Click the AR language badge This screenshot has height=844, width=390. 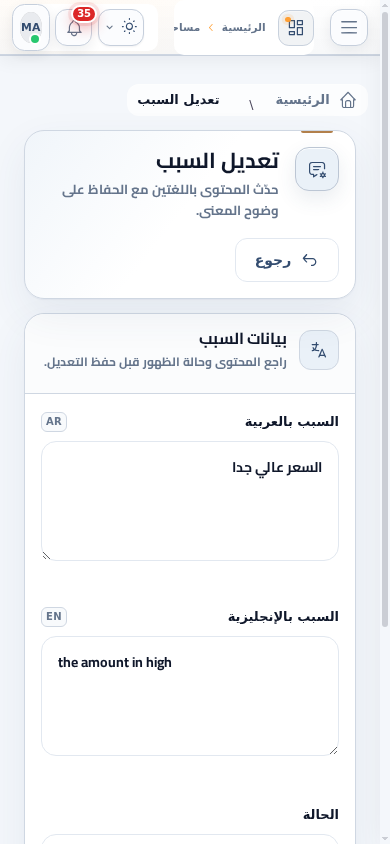click(x=54, y=422)
